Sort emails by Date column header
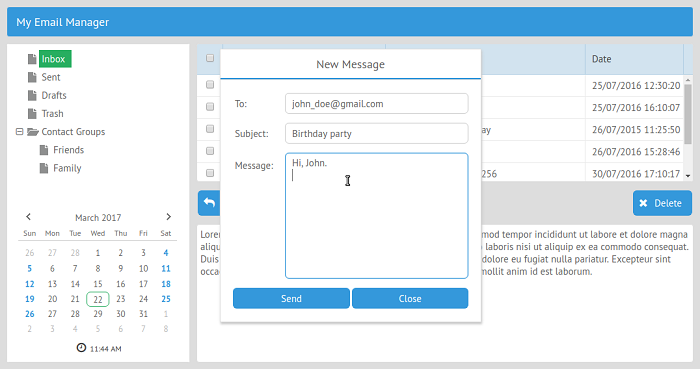Screen dimensions: 700x369 634,59
